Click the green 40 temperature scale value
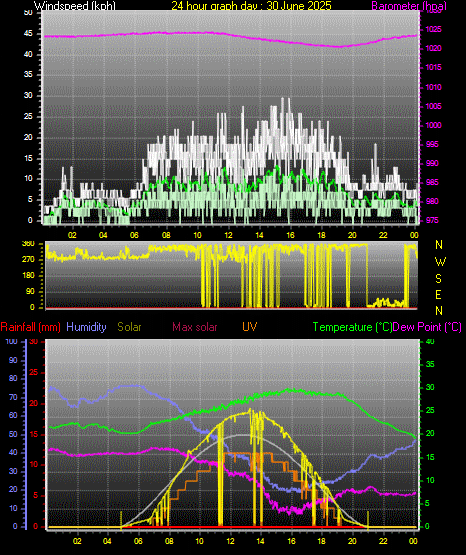Image resolution: width=466 pixels, height=555 pixels. click(x=430, y=342)
